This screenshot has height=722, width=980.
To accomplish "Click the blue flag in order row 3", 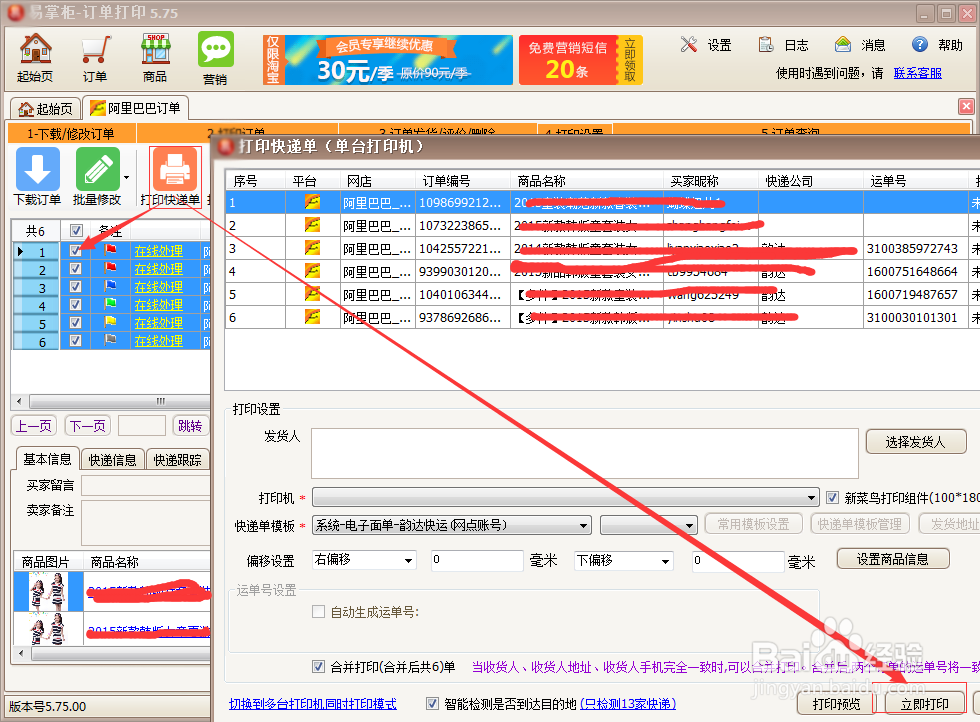I will 111,286.
